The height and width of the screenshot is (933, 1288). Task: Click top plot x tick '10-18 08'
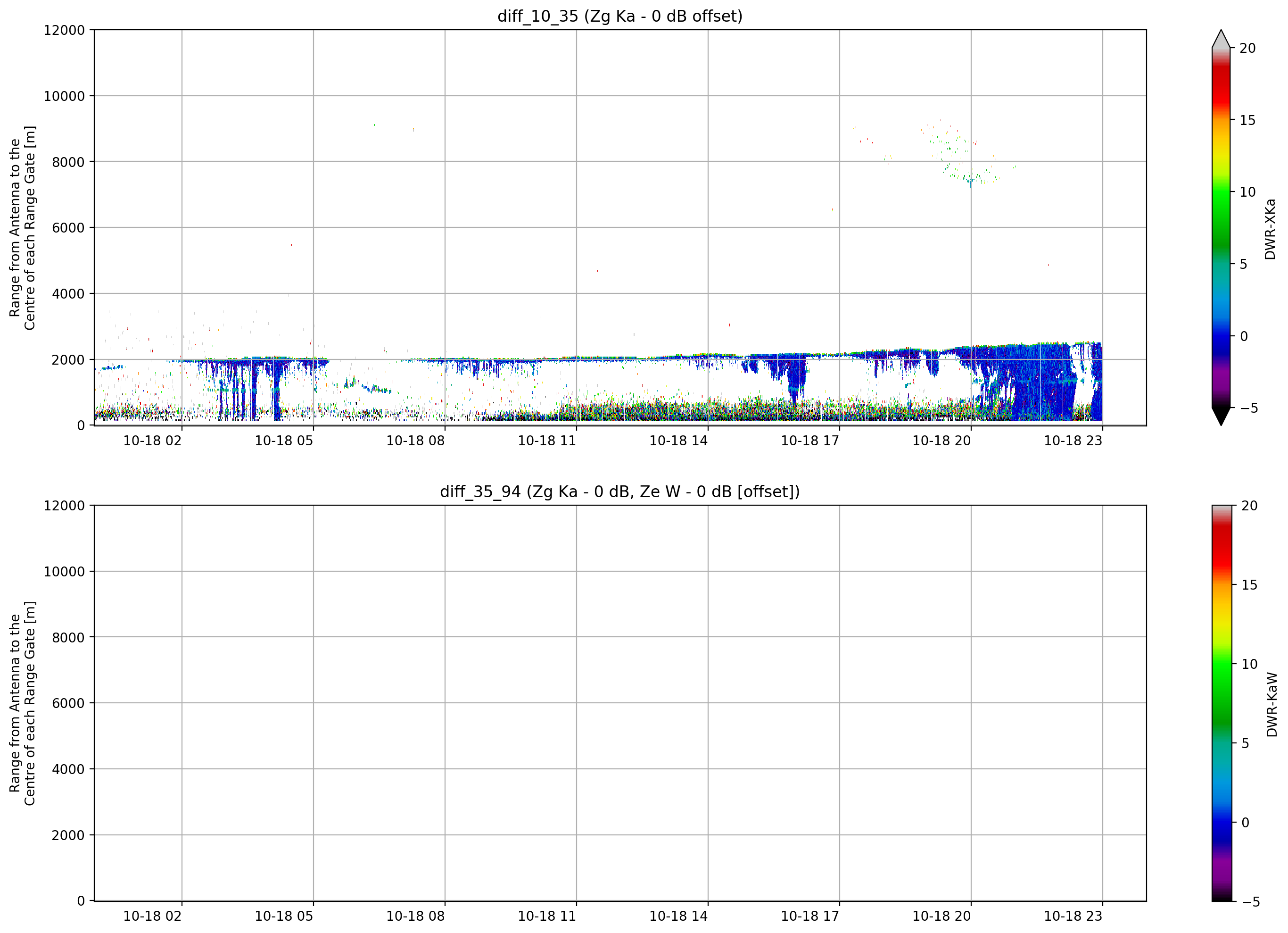(416, 441)
